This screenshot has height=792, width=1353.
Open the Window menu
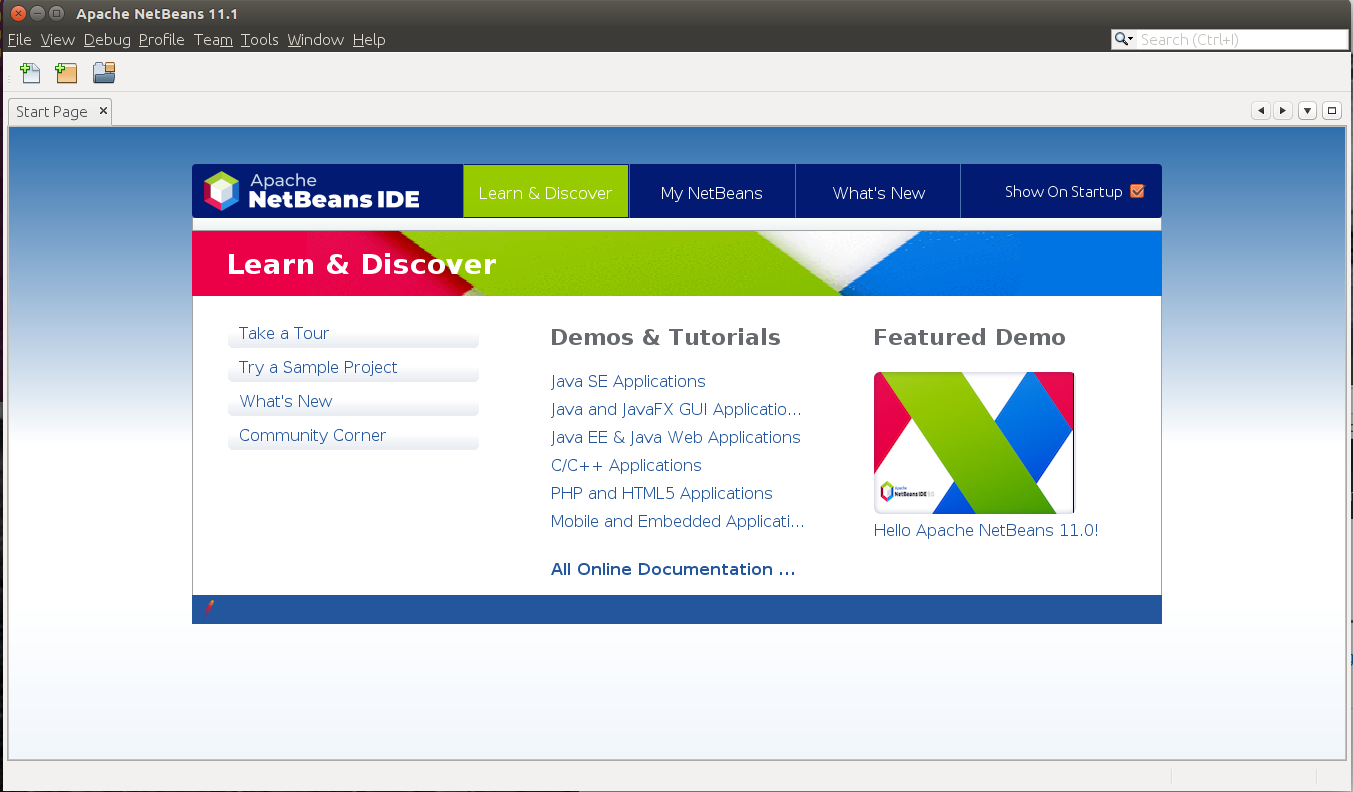(316, 40)
